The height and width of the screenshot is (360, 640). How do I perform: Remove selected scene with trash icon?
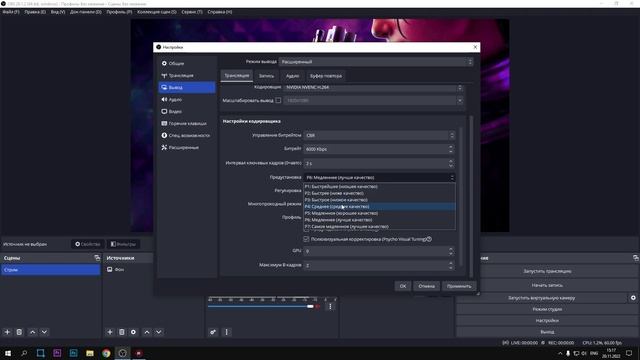(x=19, y=332)
